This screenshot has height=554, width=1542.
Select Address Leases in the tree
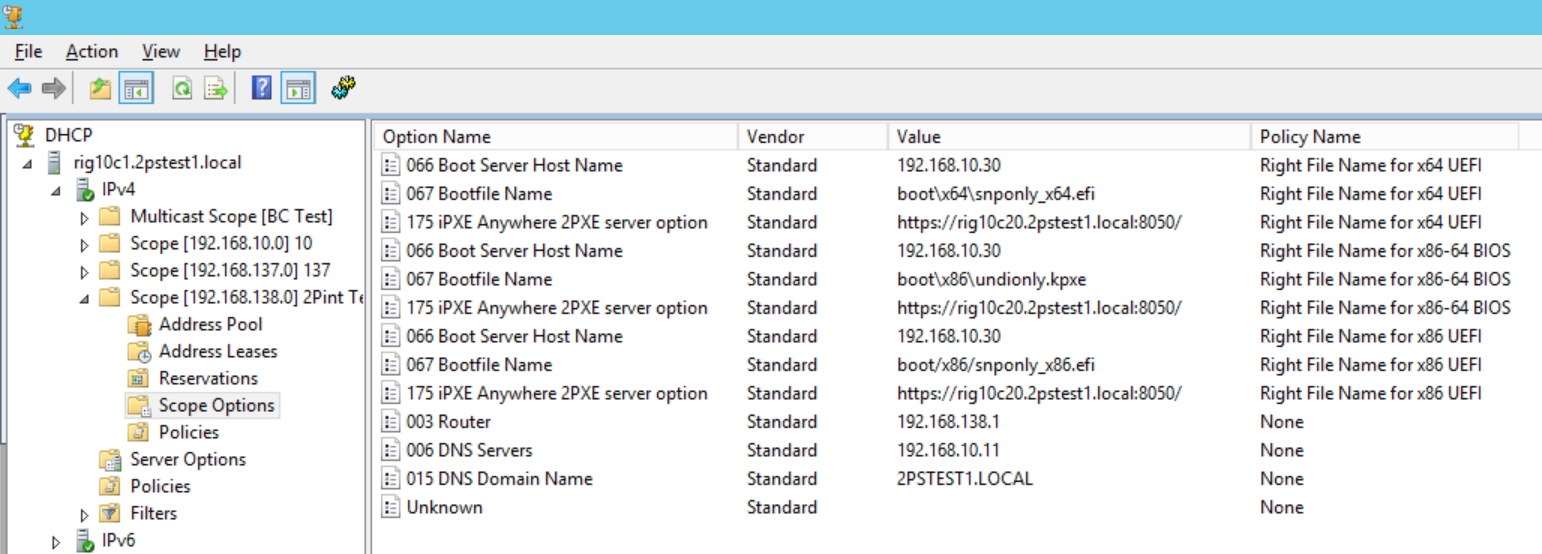pyautogui.click(x=217, y=351)
